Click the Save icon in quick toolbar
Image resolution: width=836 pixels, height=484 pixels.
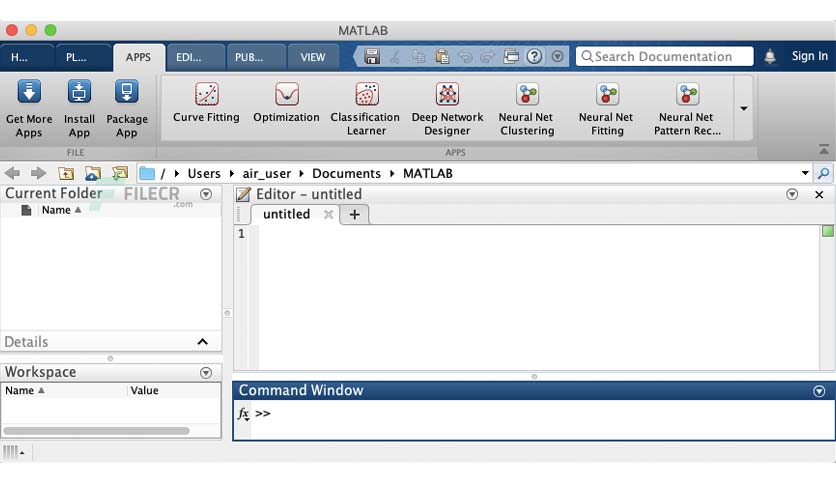click(372, 56)
